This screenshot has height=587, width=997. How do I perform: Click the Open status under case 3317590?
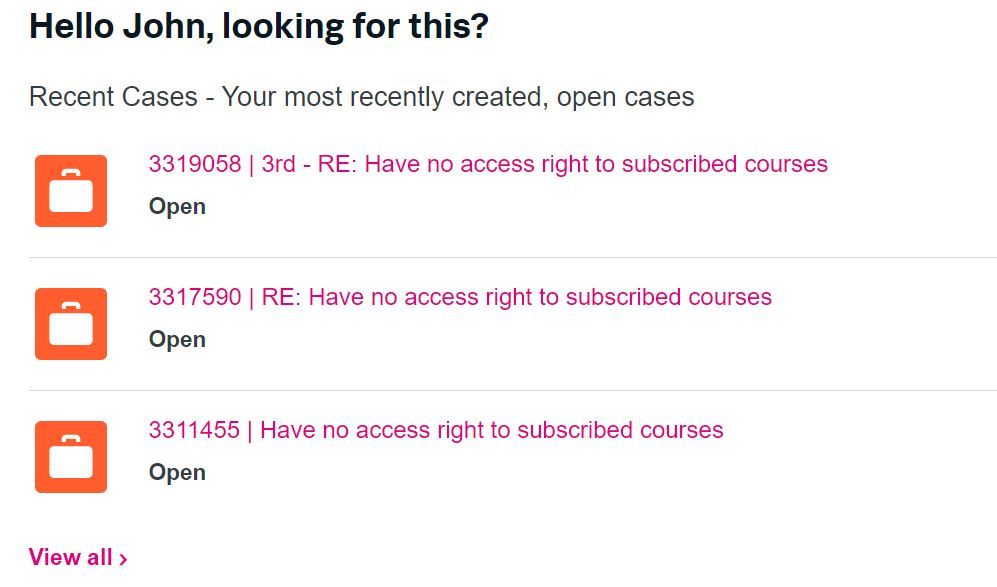pyautogui.click(x=177, y=340)
